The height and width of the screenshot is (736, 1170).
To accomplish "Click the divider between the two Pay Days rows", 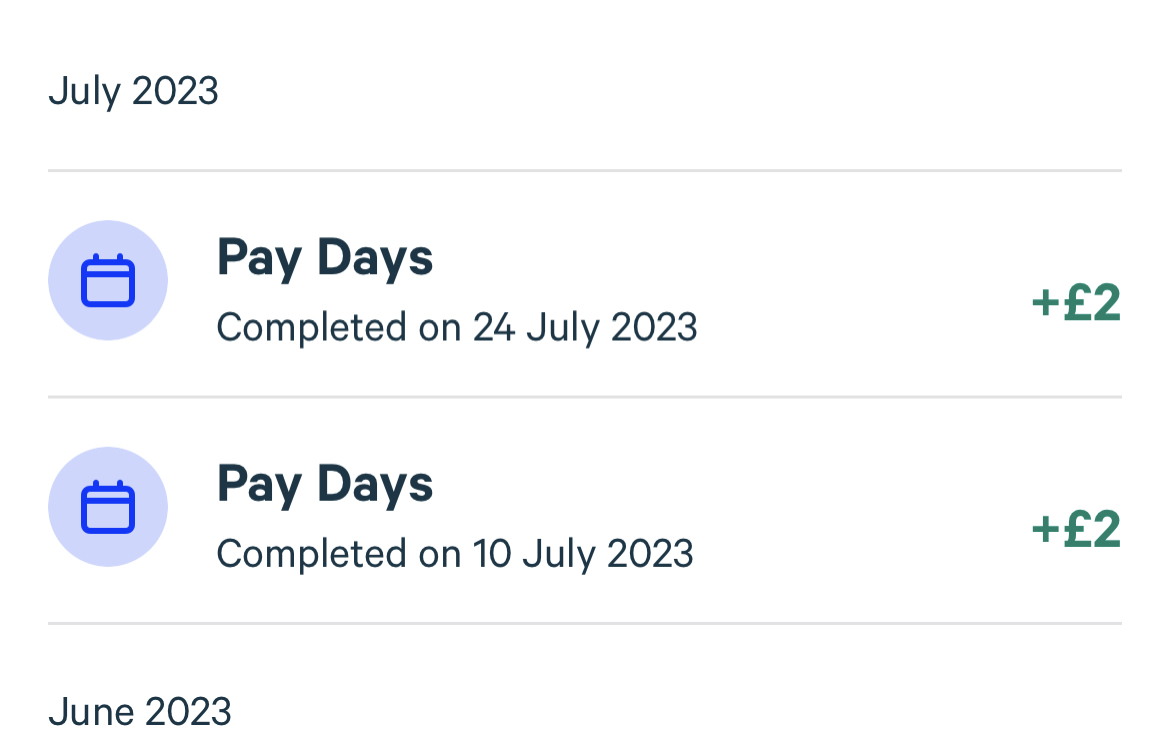I will (x=584, y=397).
